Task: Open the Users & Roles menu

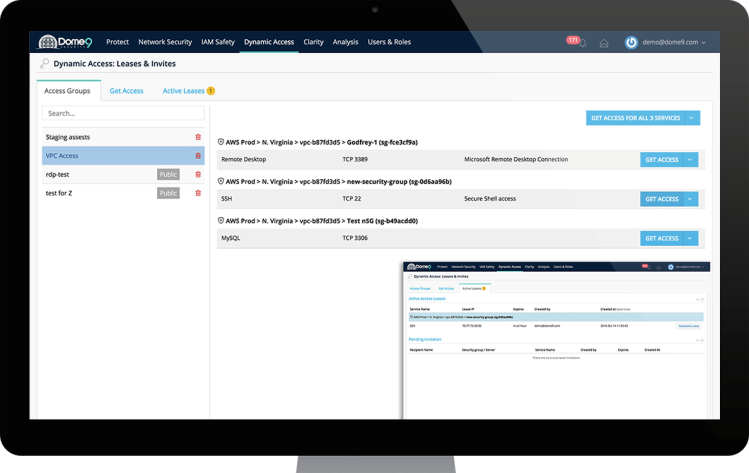Action: [389, 42]
